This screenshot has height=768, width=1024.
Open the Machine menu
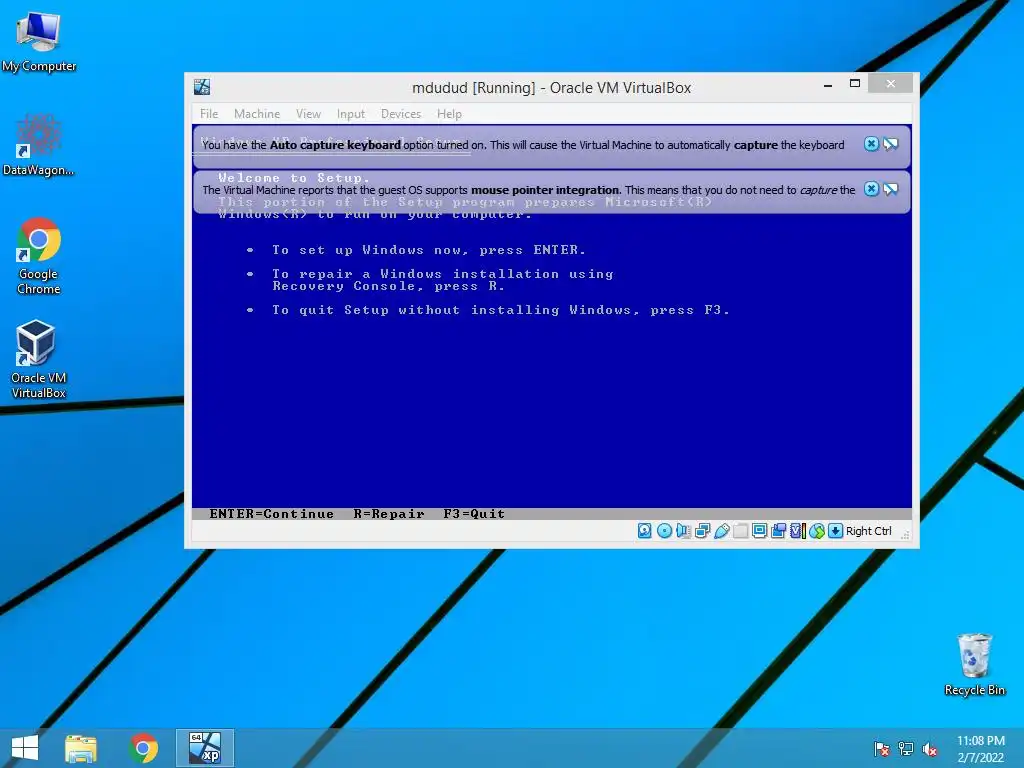point(257,114)
